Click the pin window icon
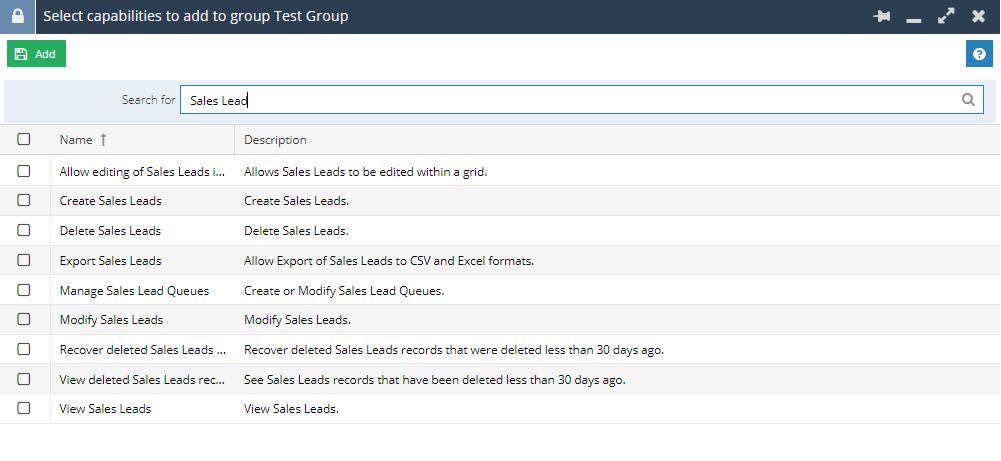 (882, 17)
